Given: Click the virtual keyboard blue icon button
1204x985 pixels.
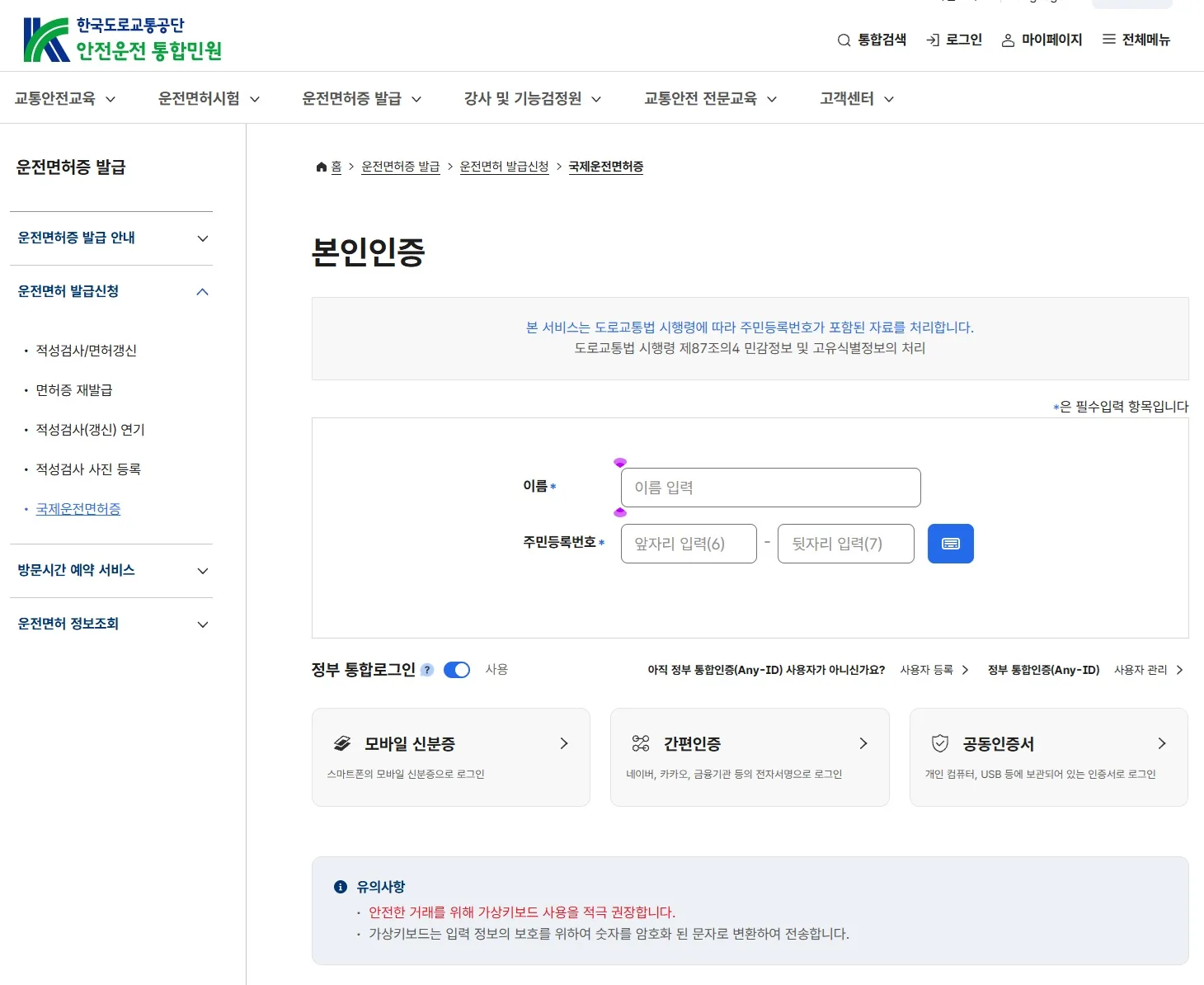Looking at the screenshot, I should point(950,544).
